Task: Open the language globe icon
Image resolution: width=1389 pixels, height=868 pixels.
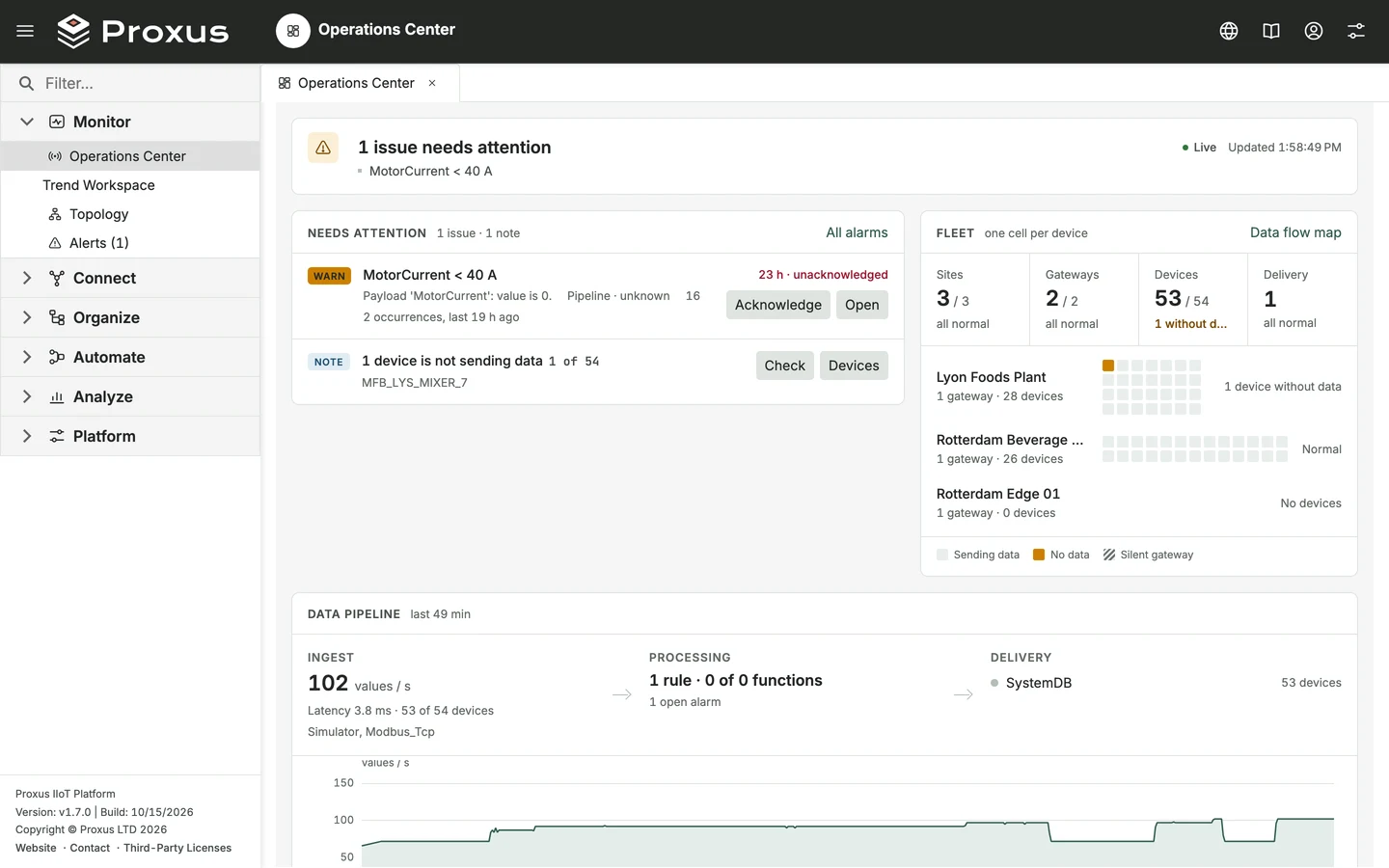Action: click(1229, 31)
